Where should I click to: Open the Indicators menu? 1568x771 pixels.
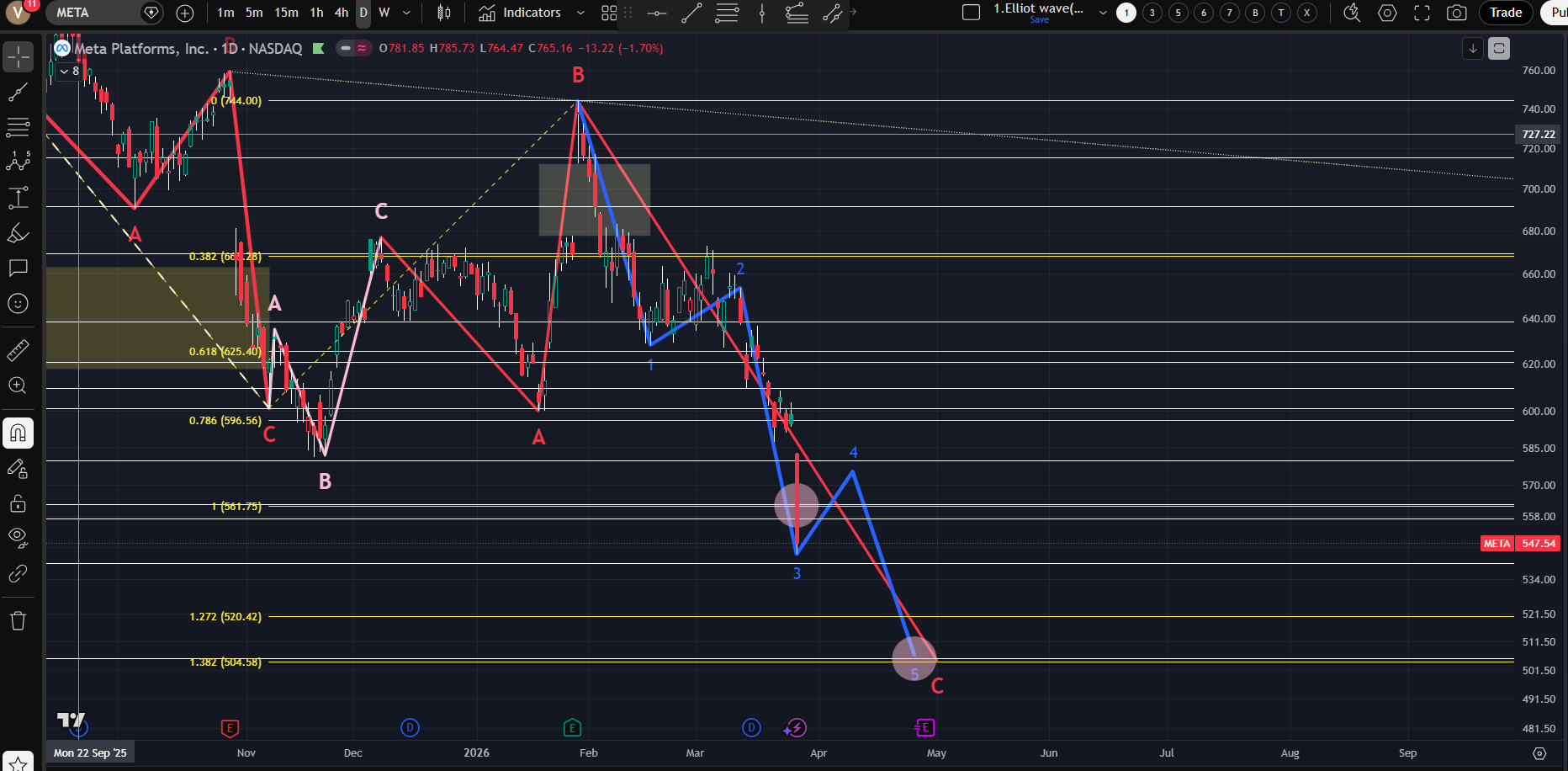coord(521,13)
